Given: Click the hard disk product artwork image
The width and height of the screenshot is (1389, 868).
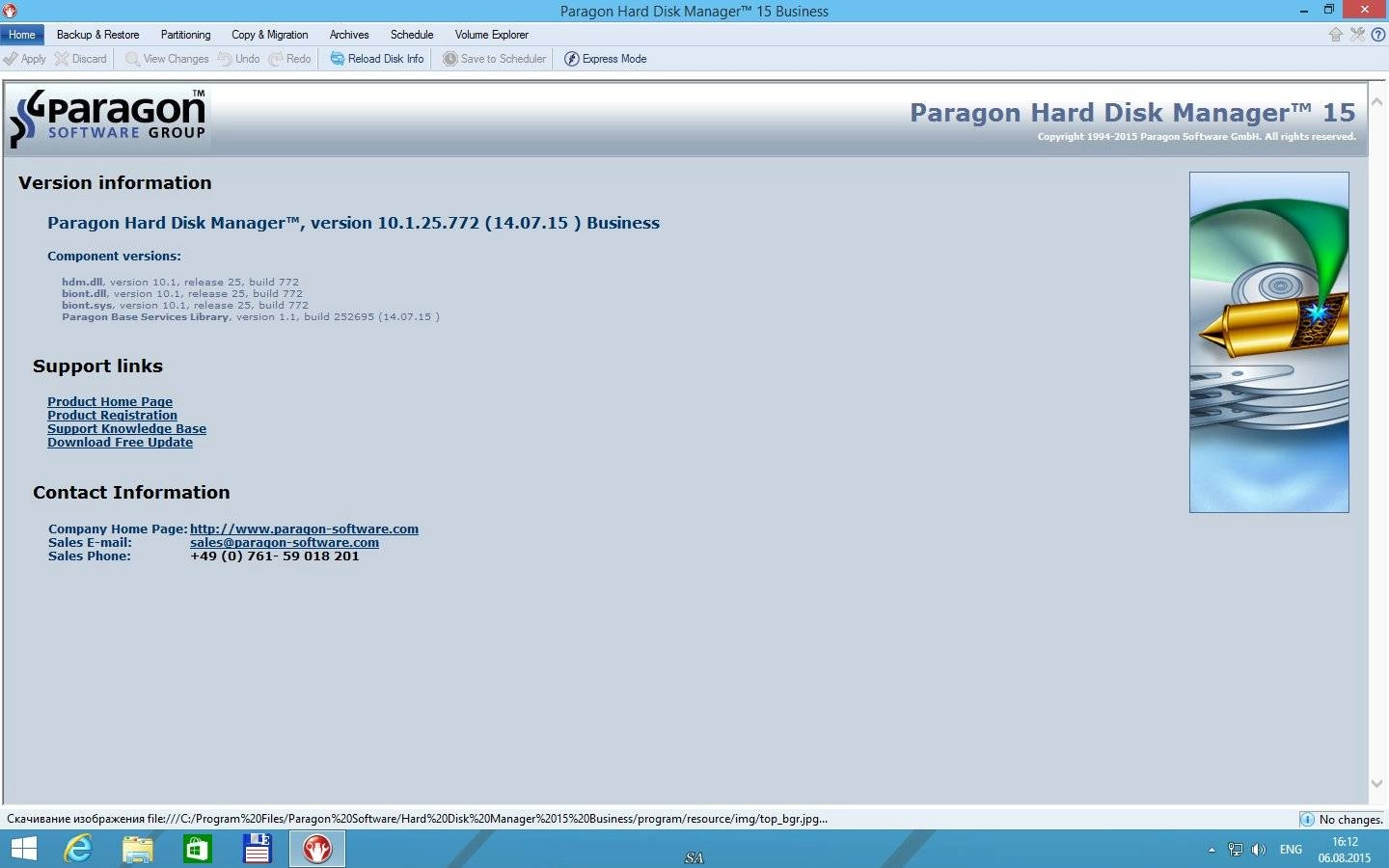Looking at the screenshot, I should click(1268, 341).
